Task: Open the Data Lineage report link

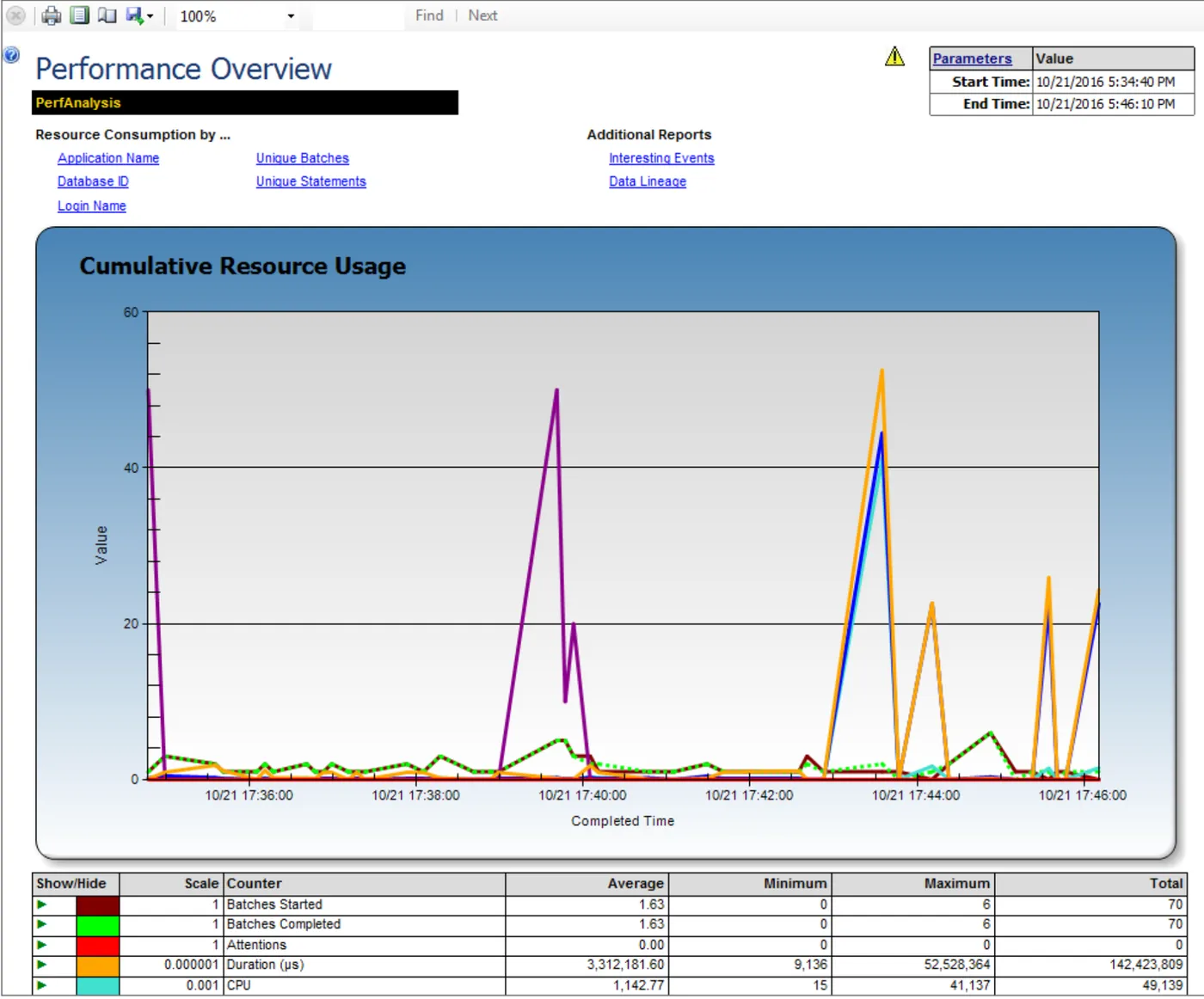Action: click(648, 181)
